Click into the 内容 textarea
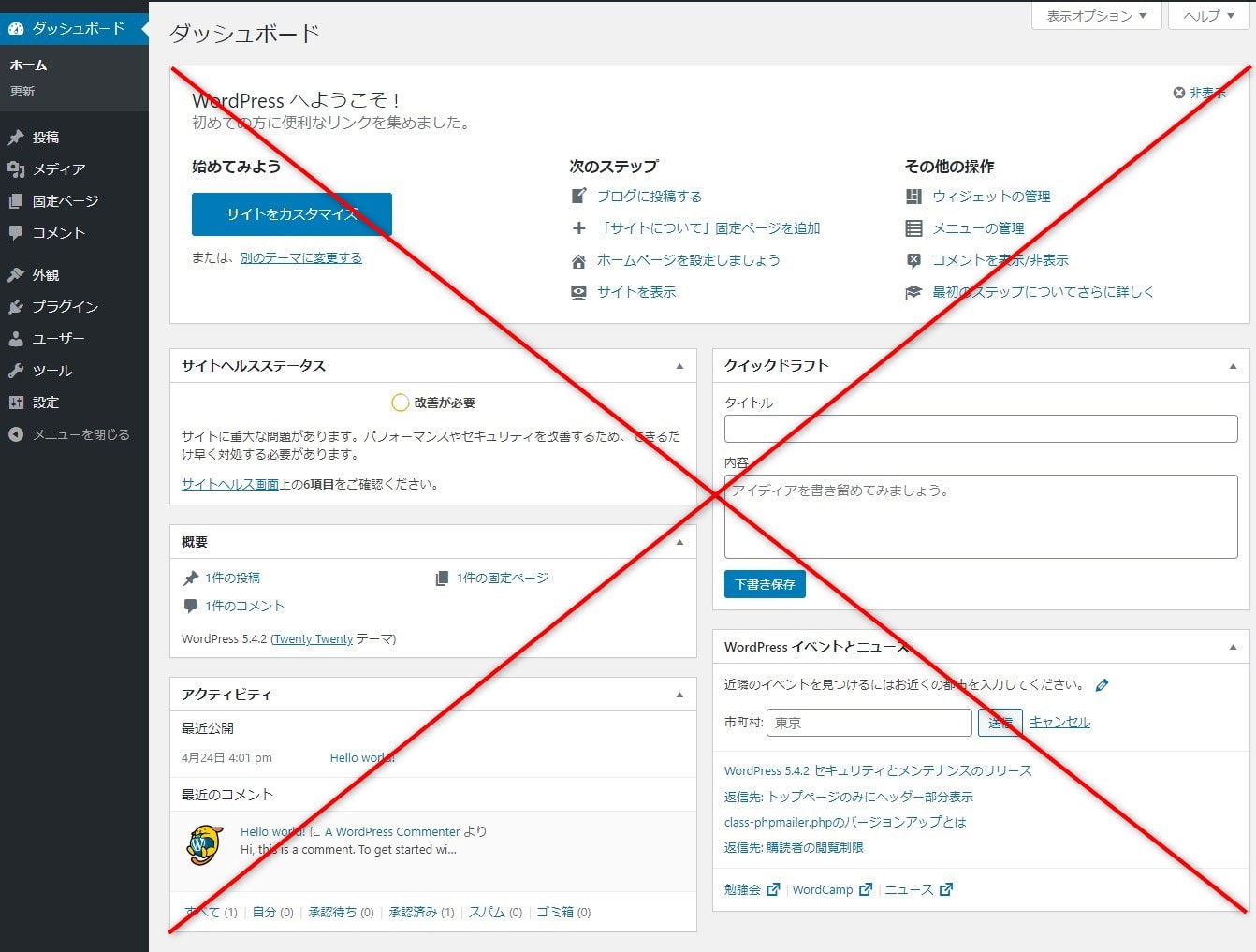The height and width of the screenshot is (952, 1256). click(x=981, y=517)
